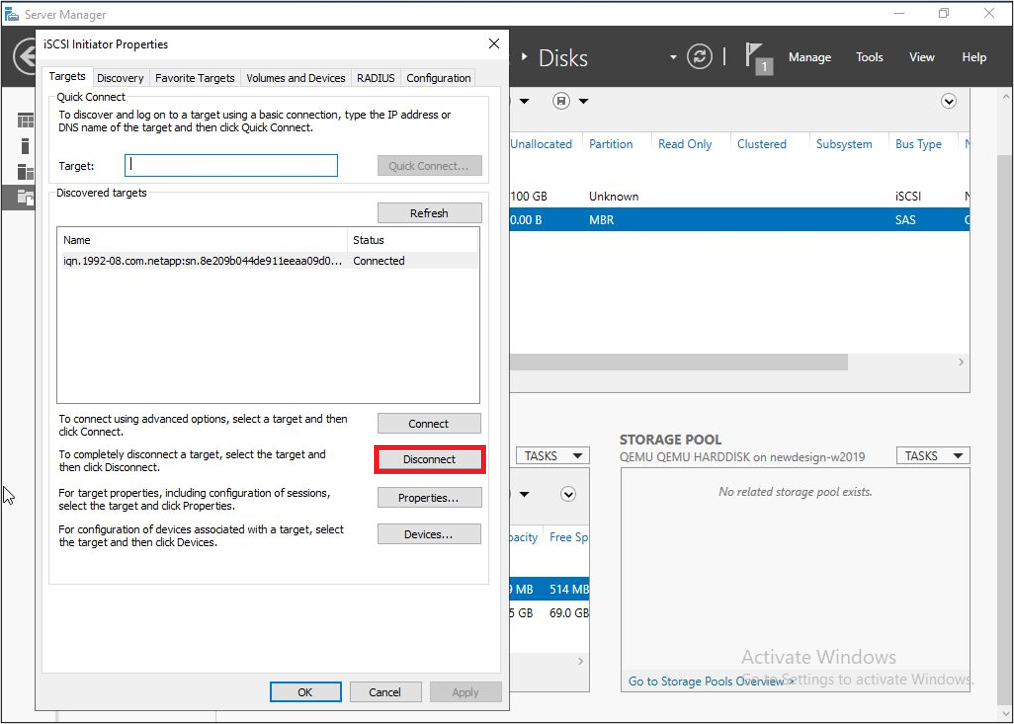This screenshot has height=724, width=1014.
Task: Click the Target text input field
Action: coord(231,166)
